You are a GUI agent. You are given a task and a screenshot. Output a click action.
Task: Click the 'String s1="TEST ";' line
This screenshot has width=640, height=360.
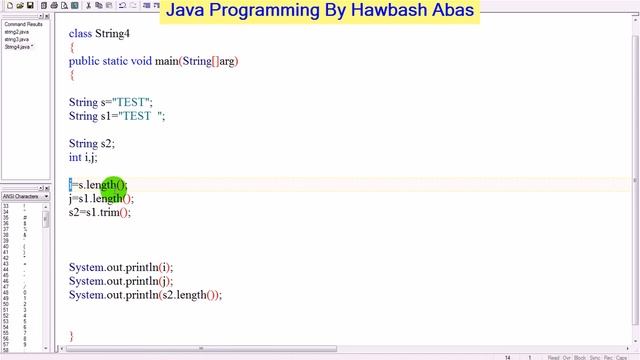117,116
